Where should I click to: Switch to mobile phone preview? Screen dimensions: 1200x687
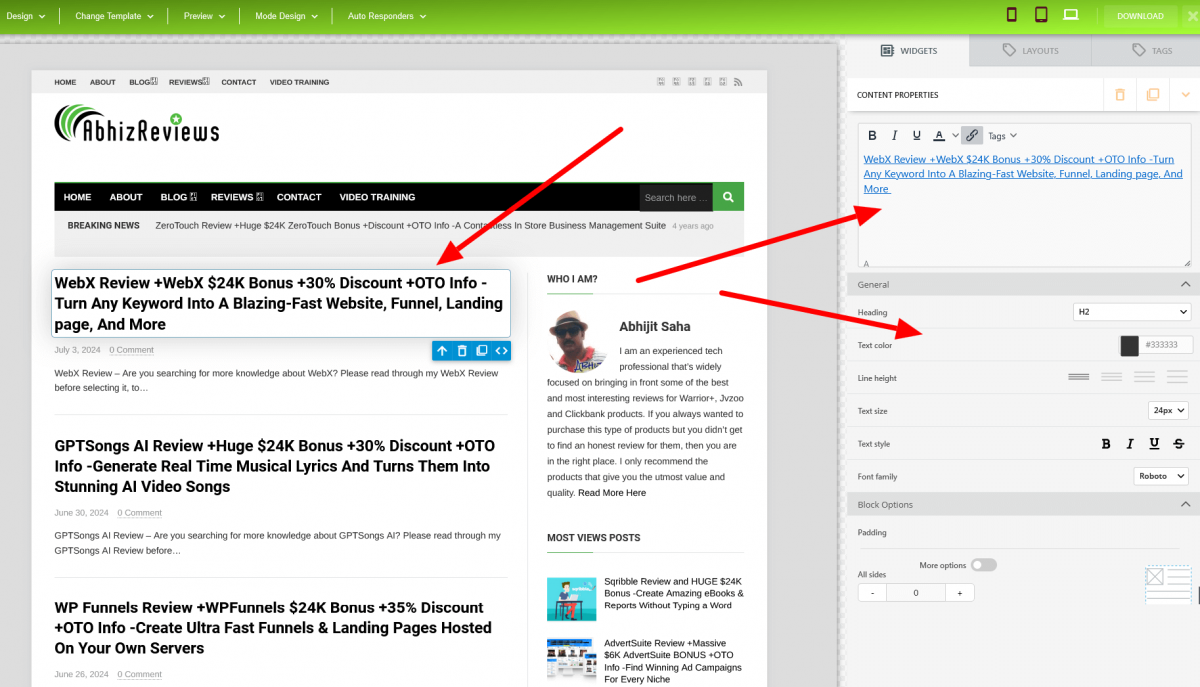tap(1011, 15)
